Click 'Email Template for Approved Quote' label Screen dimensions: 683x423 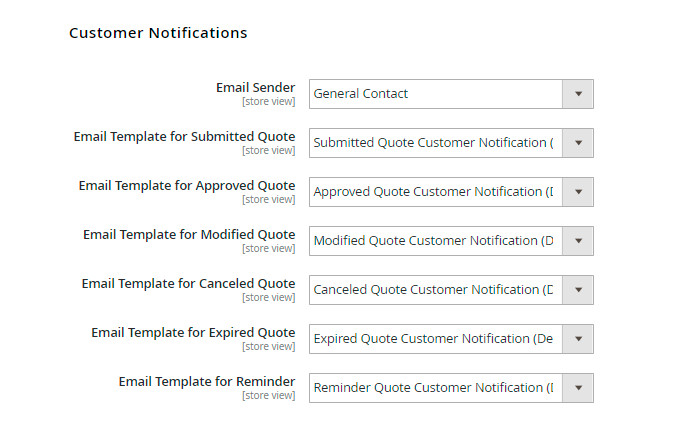click(187, 186)
